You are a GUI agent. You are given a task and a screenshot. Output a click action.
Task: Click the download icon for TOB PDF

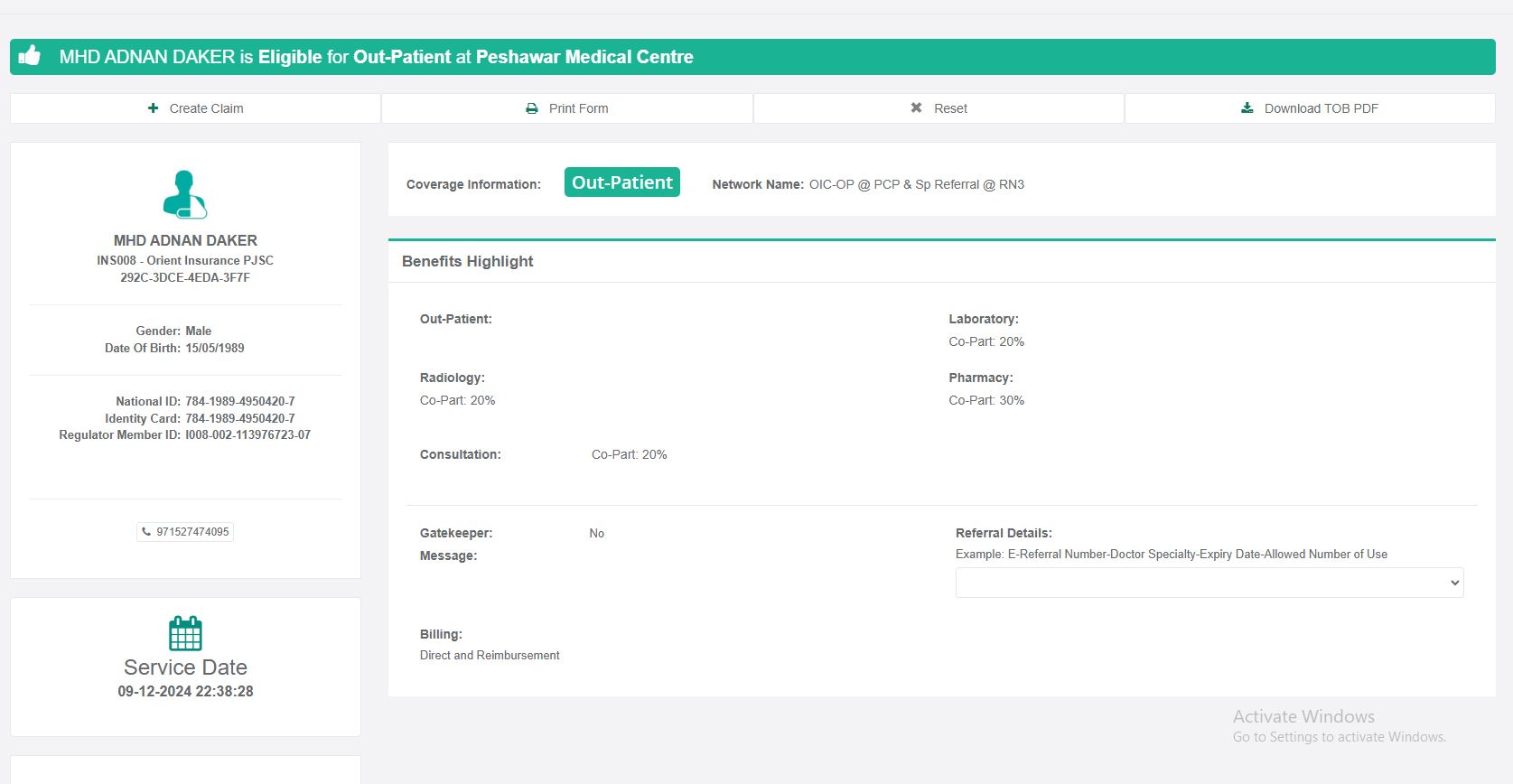click(1247, 108)
